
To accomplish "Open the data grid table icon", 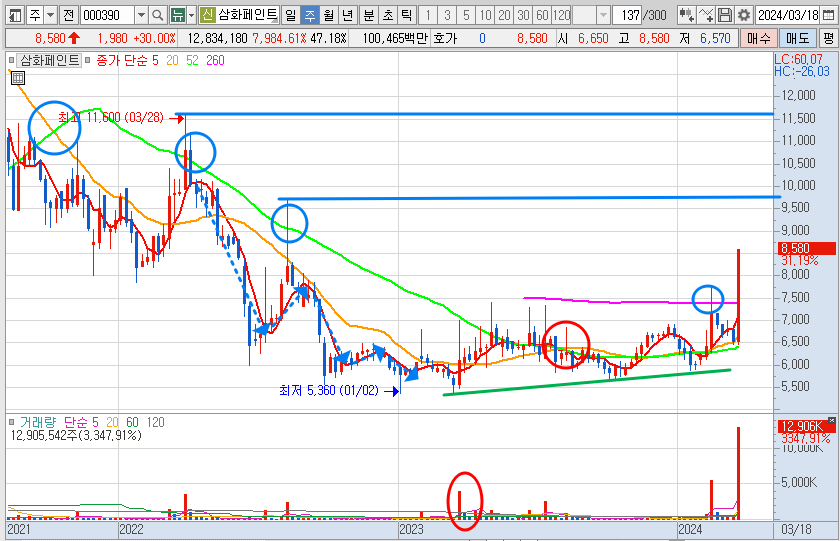I will click(x=18, y=78).
